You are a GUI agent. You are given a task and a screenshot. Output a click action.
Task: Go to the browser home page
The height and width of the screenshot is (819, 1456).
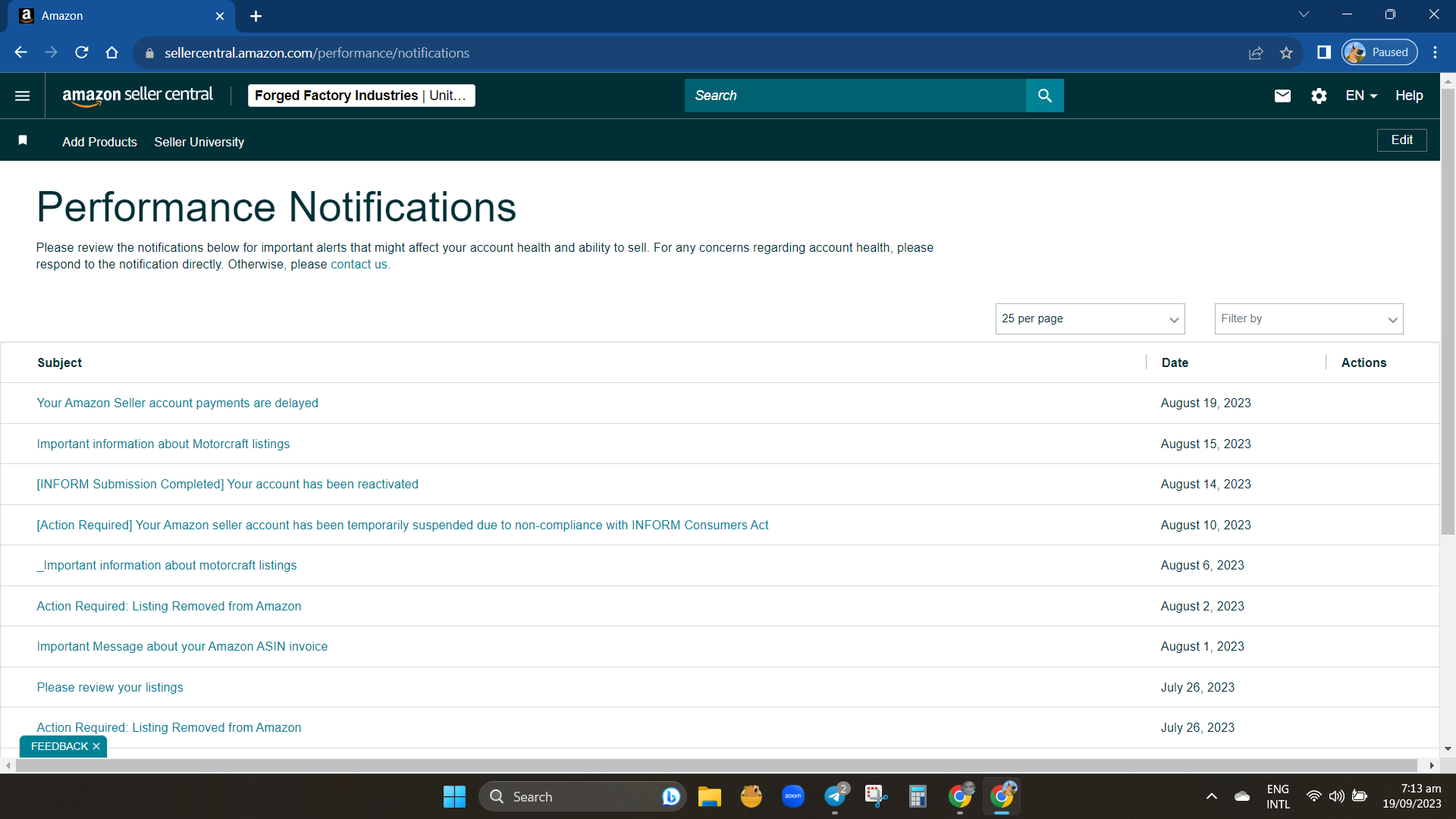pyautogui.click(x=111, y=52)
